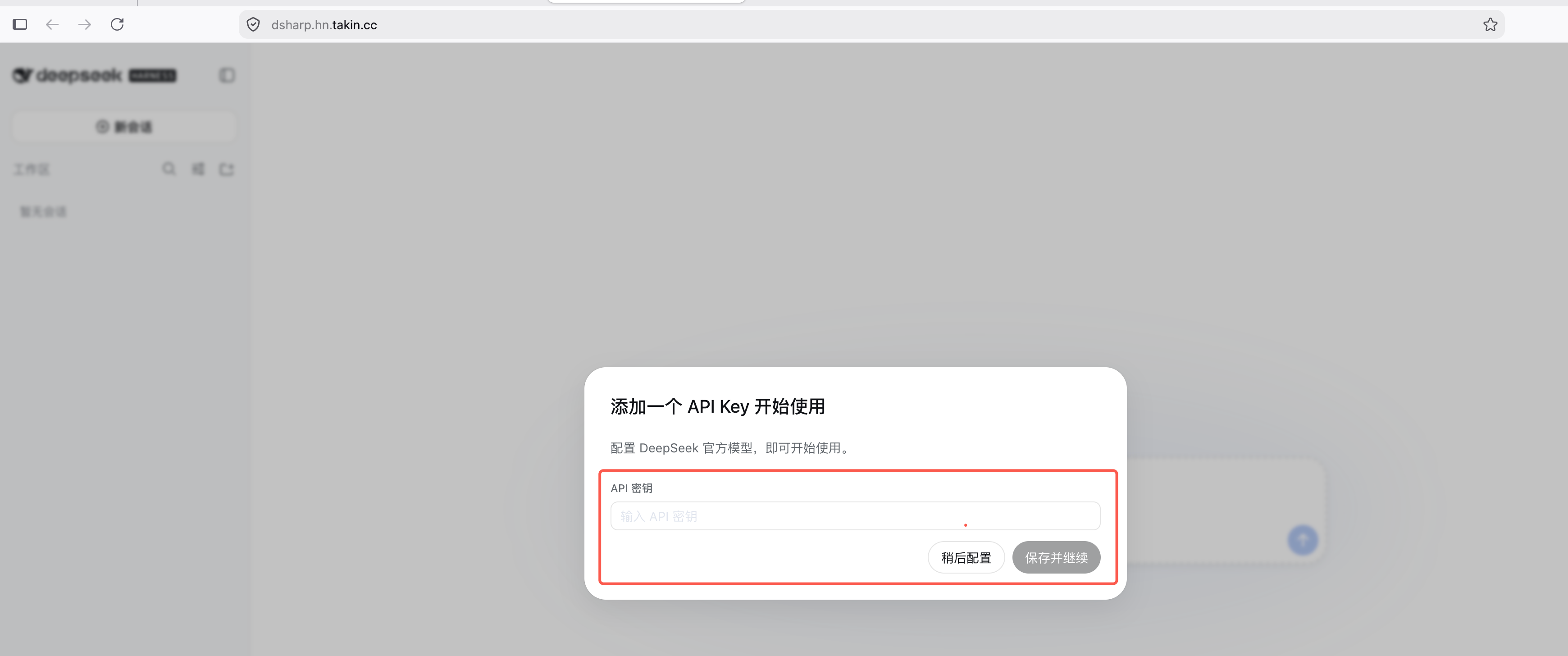Click the blue send arrow button

[1303, 540]
